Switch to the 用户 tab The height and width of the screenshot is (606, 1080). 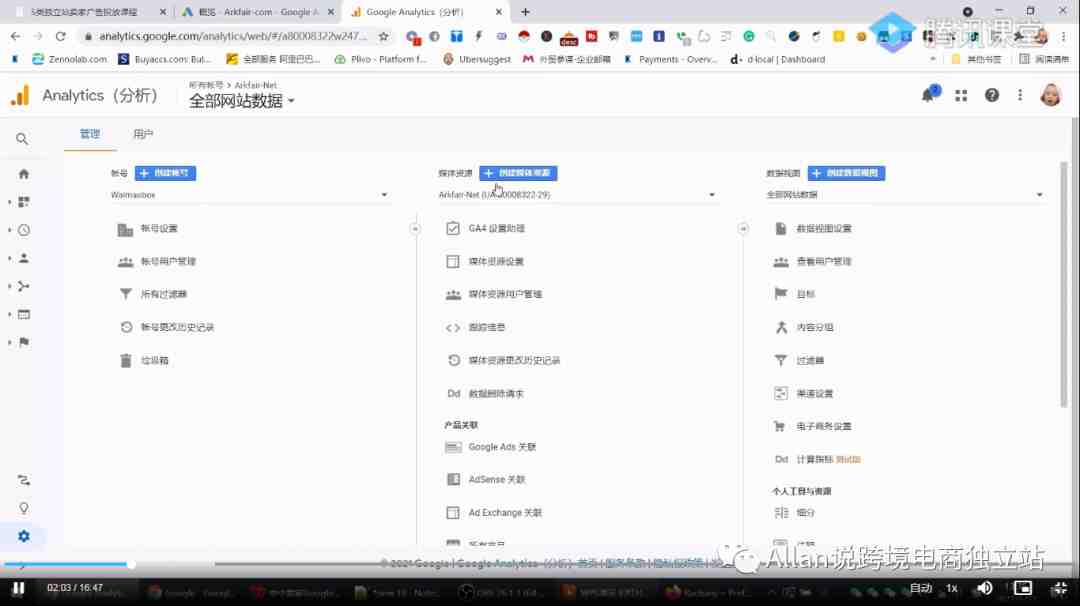pyautogui.click(x=143, y=134)
